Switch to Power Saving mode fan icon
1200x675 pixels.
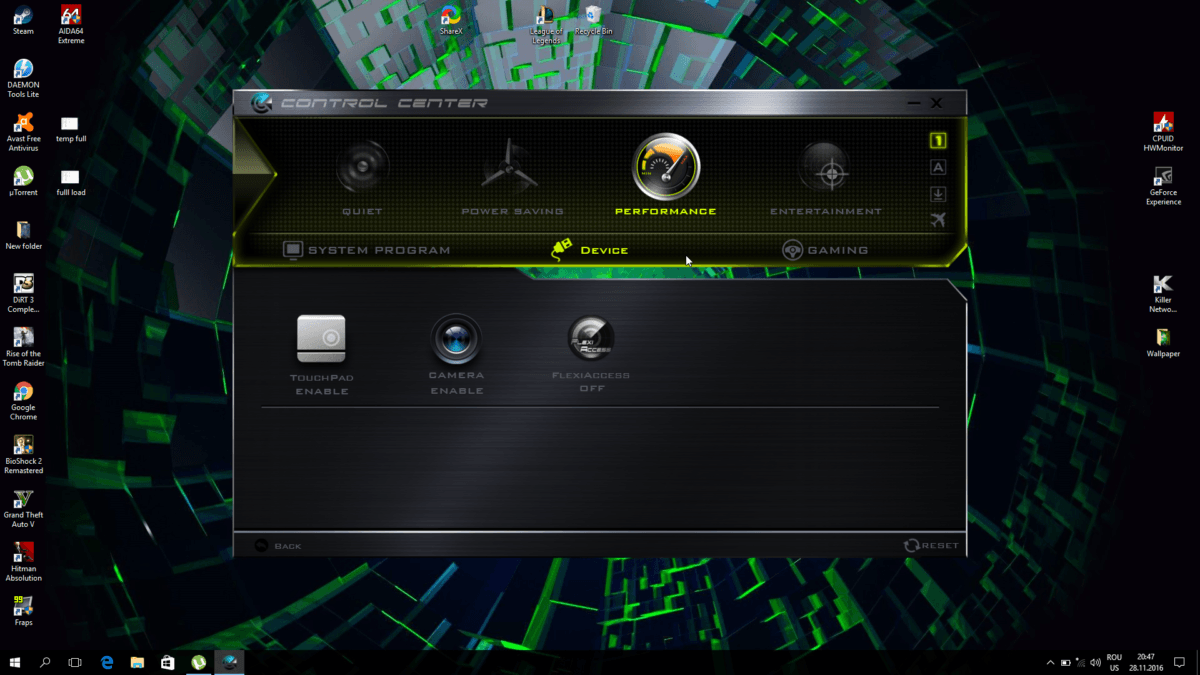[x=510, y=166]
